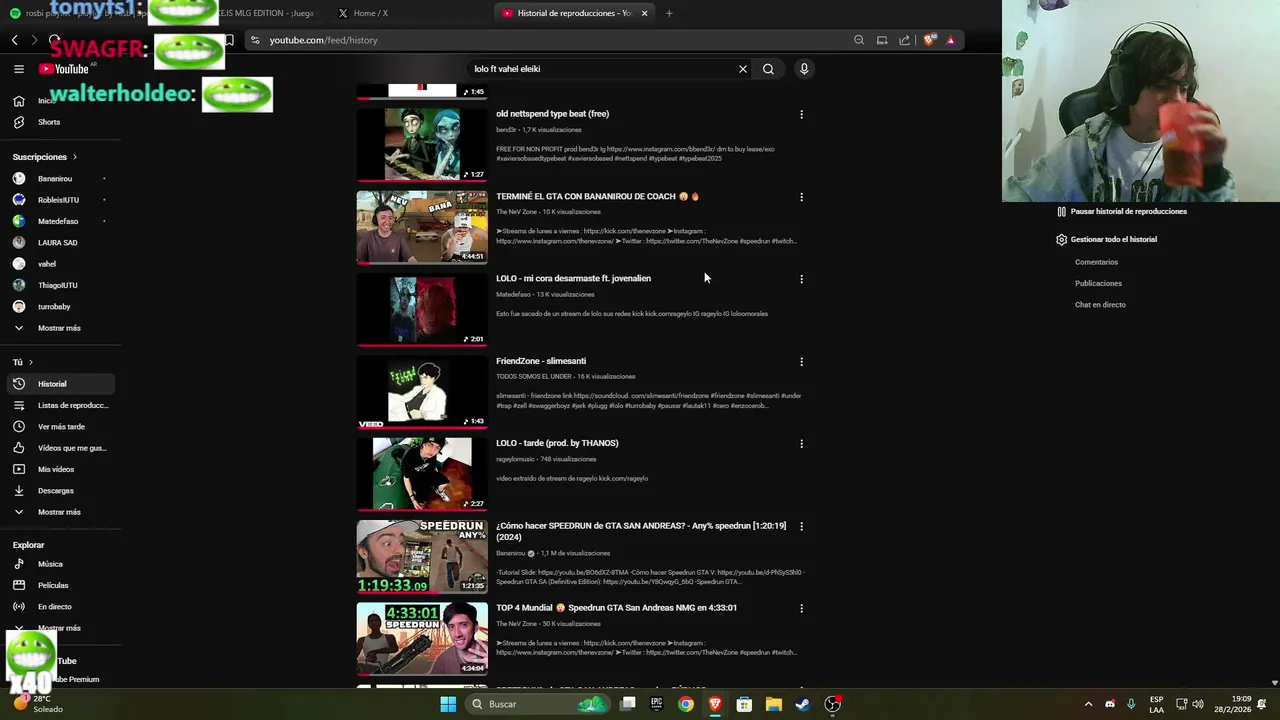Open Listas de reproducción in sidebar
Image resolution: width=1280 pixels, height=720 pixels.
[60, 405]
